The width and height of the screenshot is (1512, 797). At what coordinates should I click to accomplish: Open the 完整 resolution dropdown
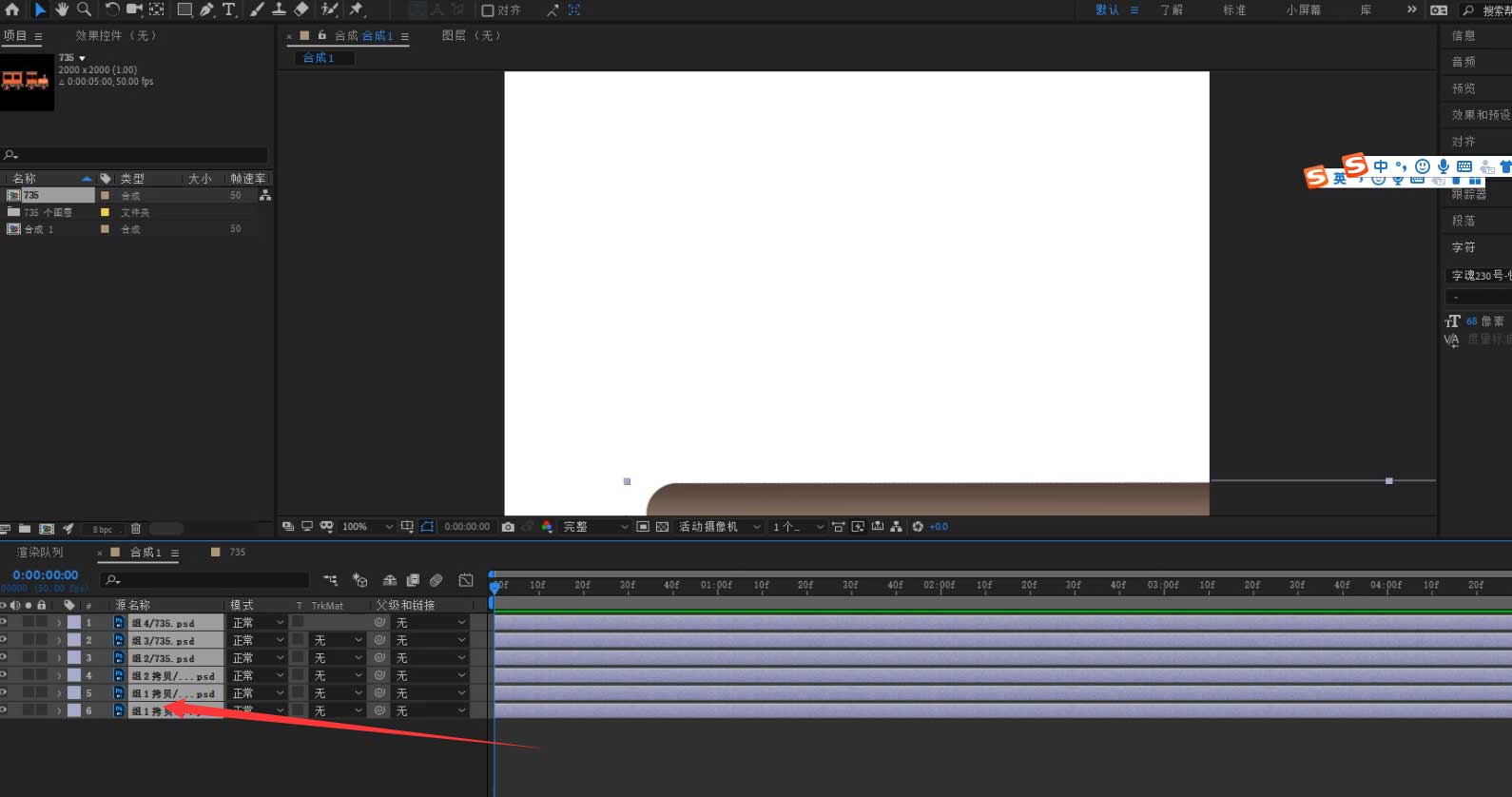(x=594, y=527)
